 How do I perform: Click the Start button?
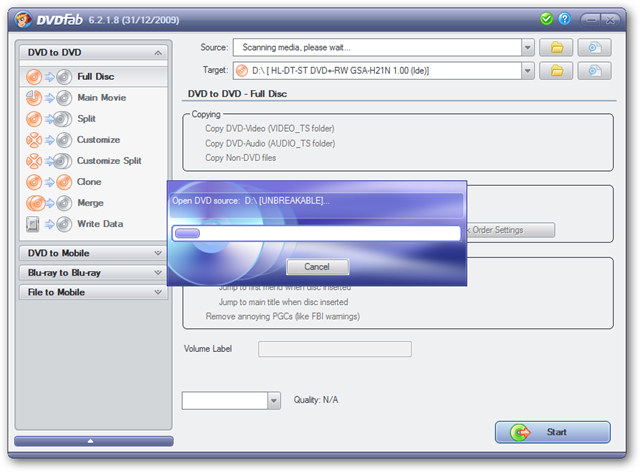553,432
